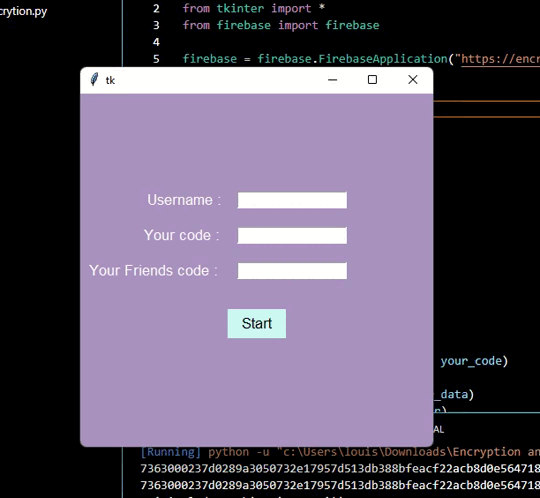Click the first 7363000237d hash line in output
540x498 pixels.
pos(340,468)
